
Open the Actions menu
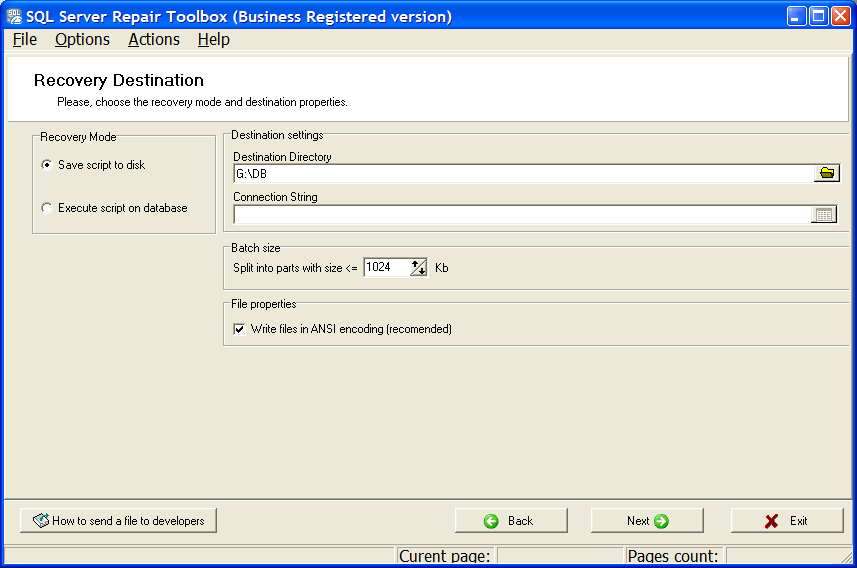(154, 39)
